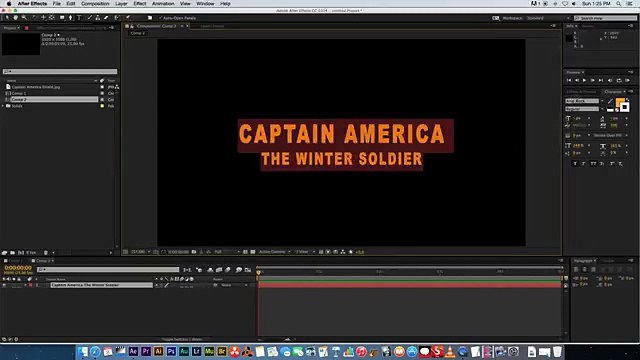Click the snapshot camera icon in viewer

[194, 252]
